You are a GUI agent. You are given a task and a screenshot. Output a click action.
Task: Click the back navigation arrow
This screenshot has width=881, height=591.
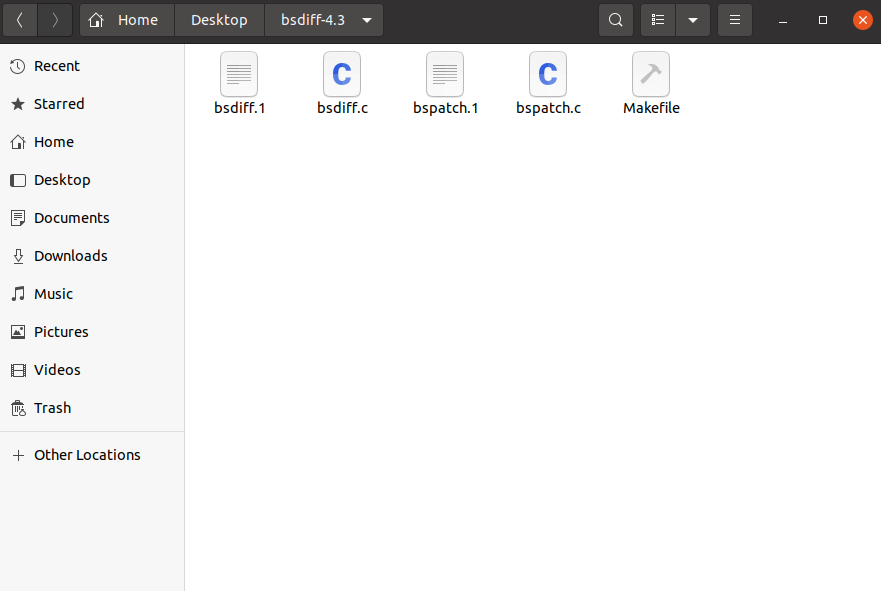tap(20, 19)
